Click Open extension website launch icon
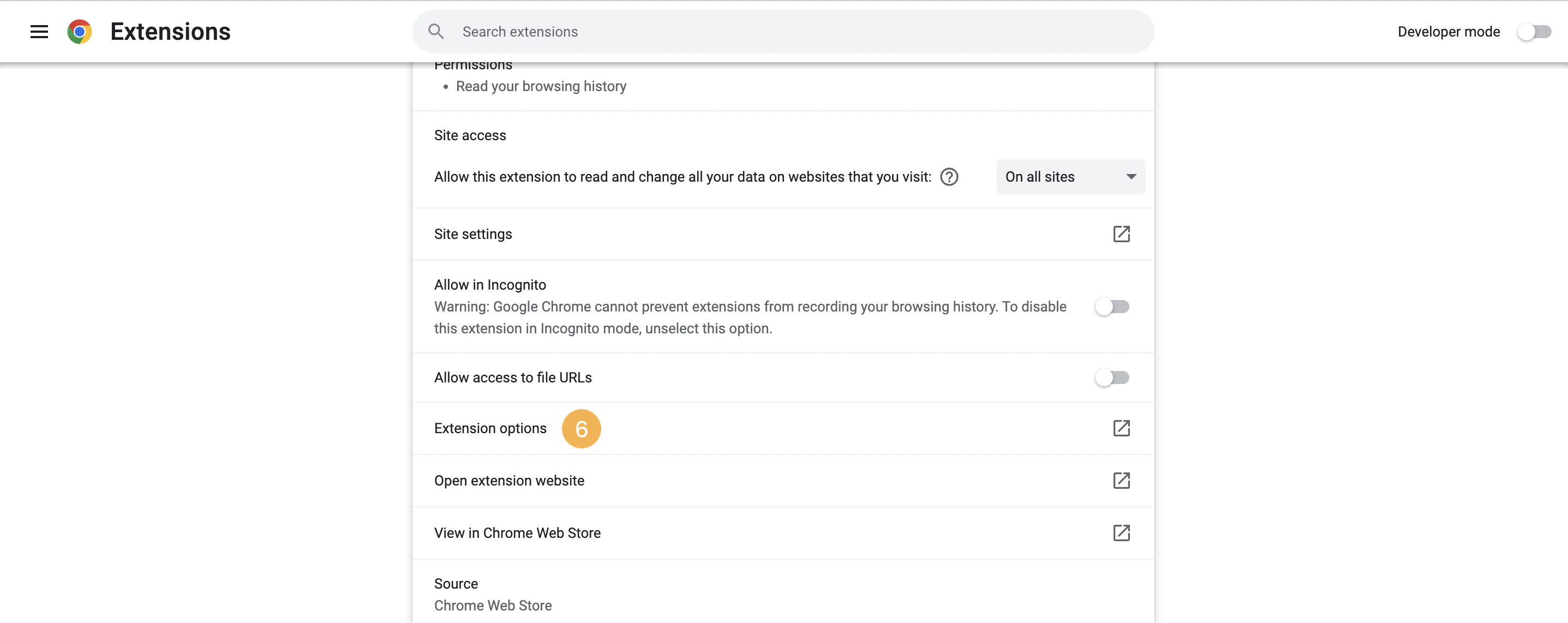 1121,481
